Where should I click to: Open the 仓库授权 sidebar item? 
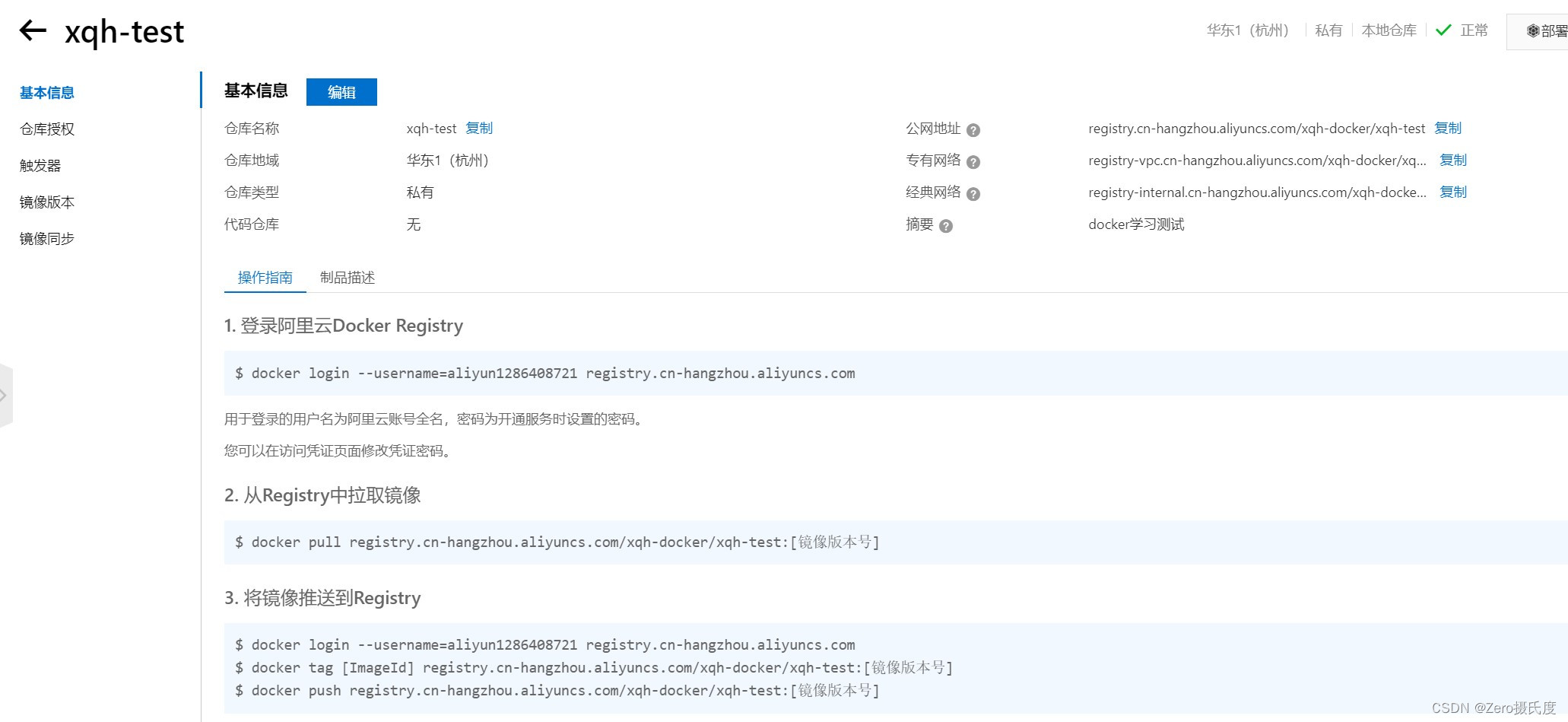click(x=47, y=129)
